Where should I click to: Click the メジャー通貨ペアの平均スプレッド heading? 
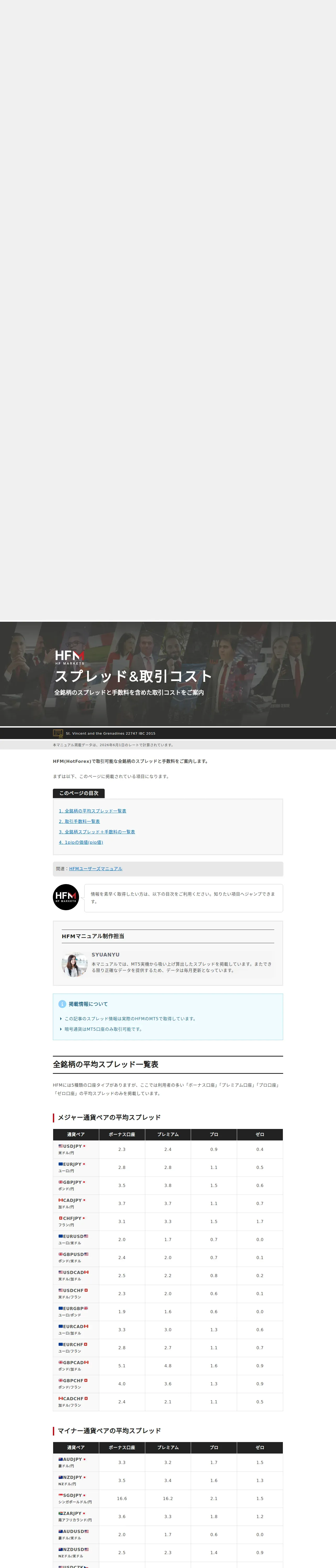(109, 1117)
